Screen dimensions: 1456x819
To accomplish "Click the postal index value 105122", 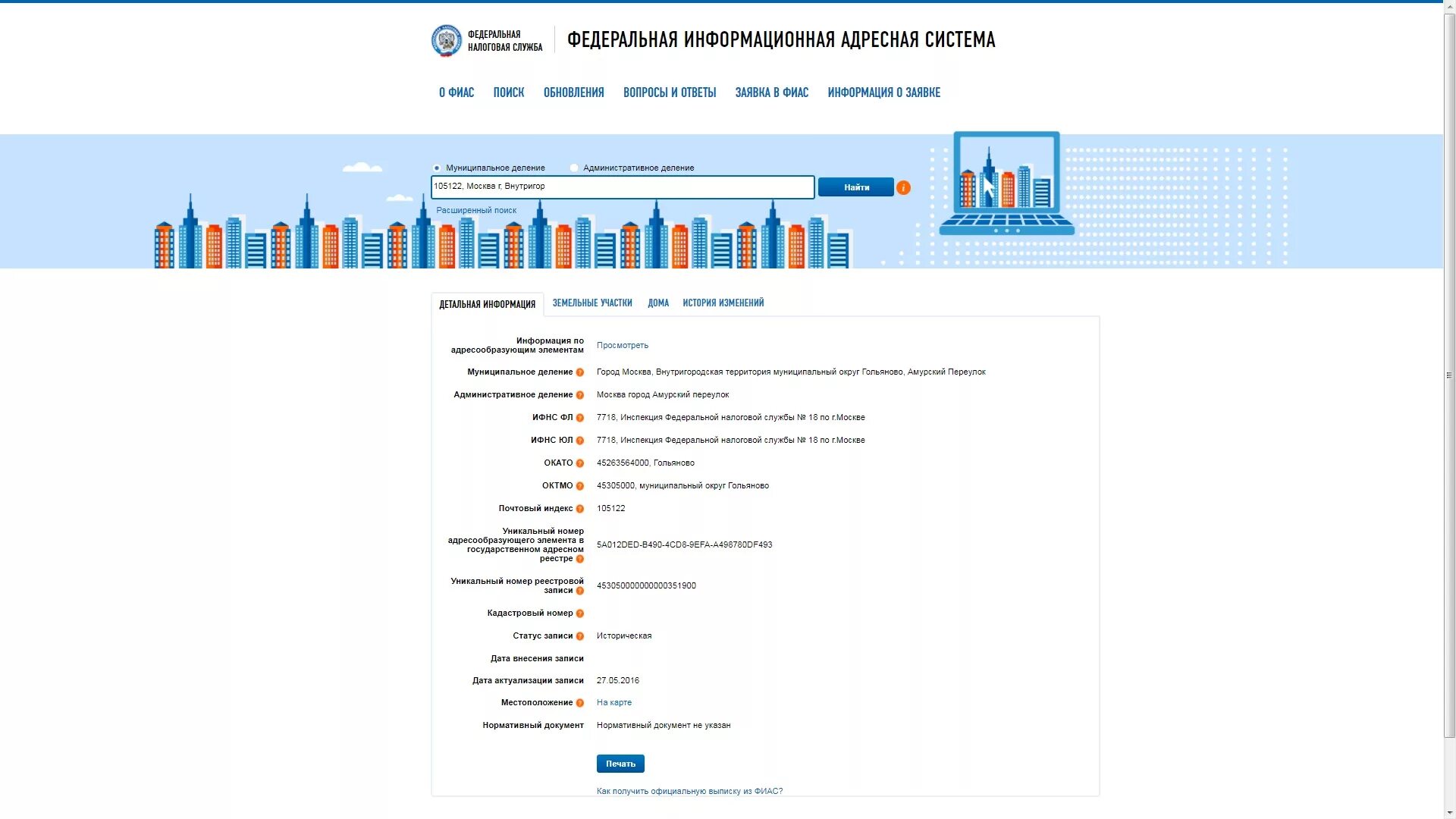I will tap(611, 509).
